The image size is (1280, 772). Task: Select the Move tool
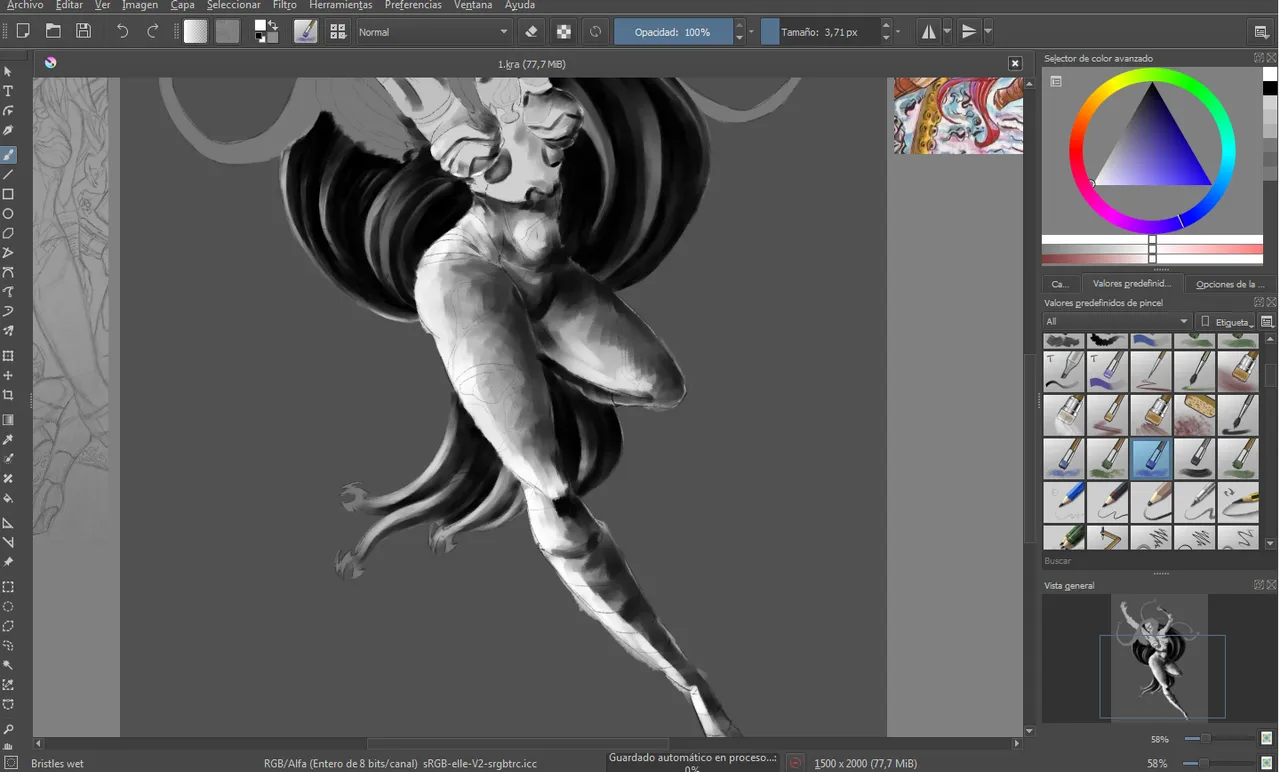[x=8, y=376]
